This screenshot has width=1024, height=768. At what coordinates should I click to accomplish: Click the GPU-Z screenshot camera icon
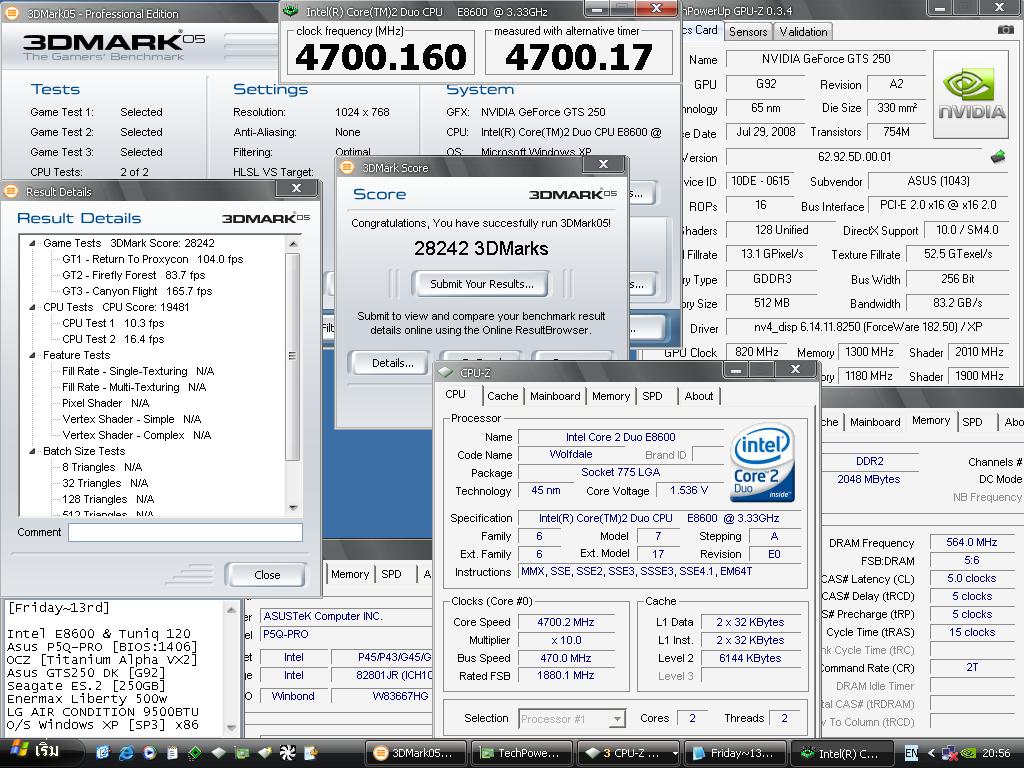[1006, 30]
